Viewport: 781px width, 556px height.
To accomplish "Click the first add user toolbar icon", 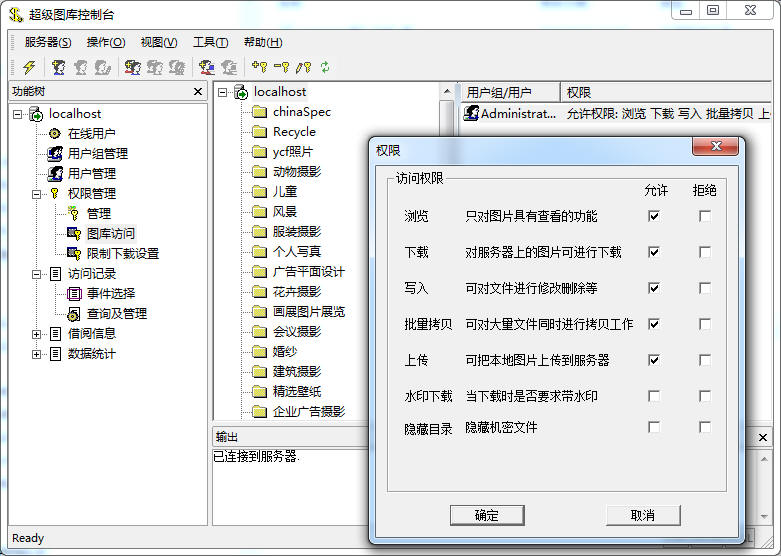I will click(x=59, y=67).
